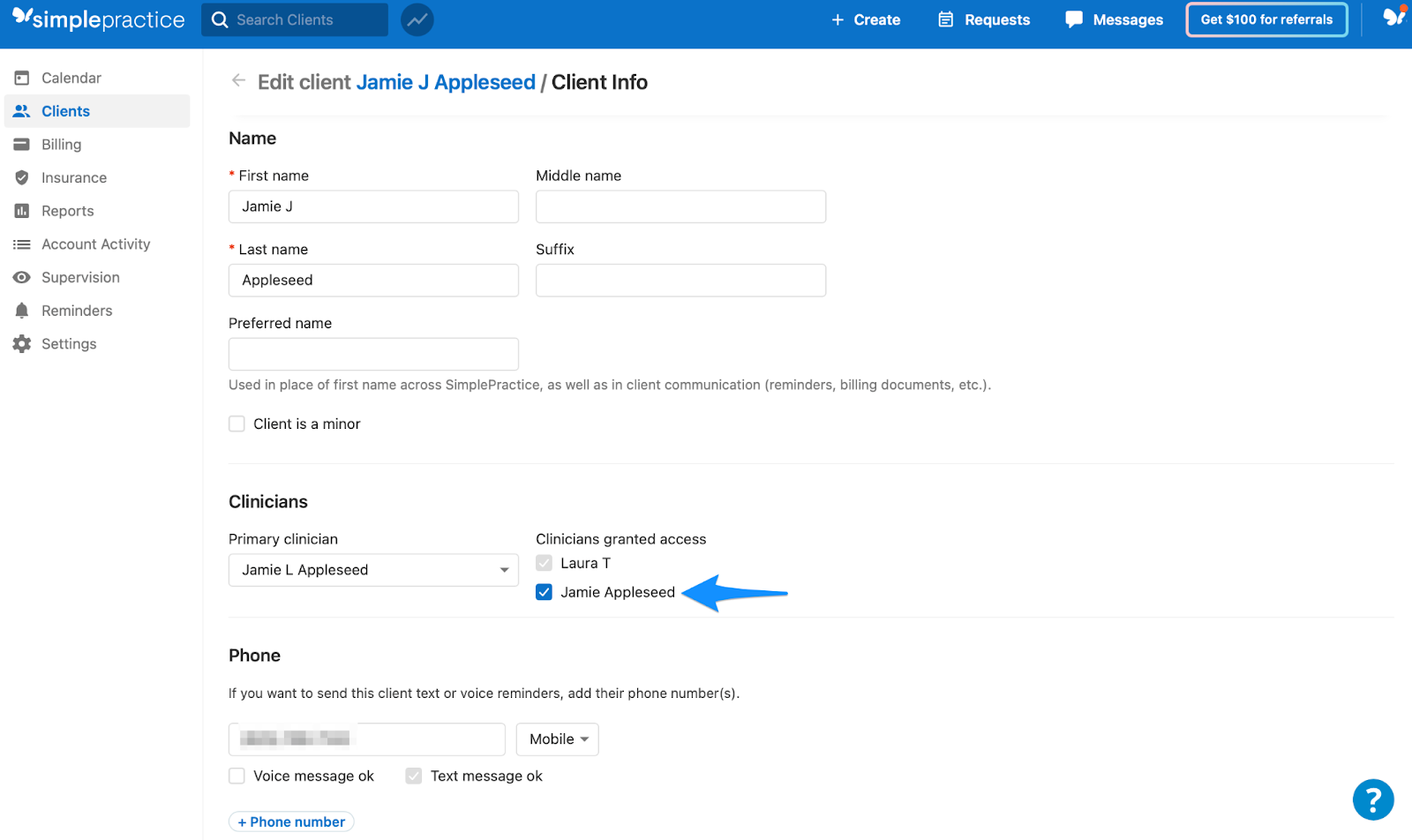Click the Reports chart icon
The height and width of the screenshot is (840, 1412).
(22, 211)
